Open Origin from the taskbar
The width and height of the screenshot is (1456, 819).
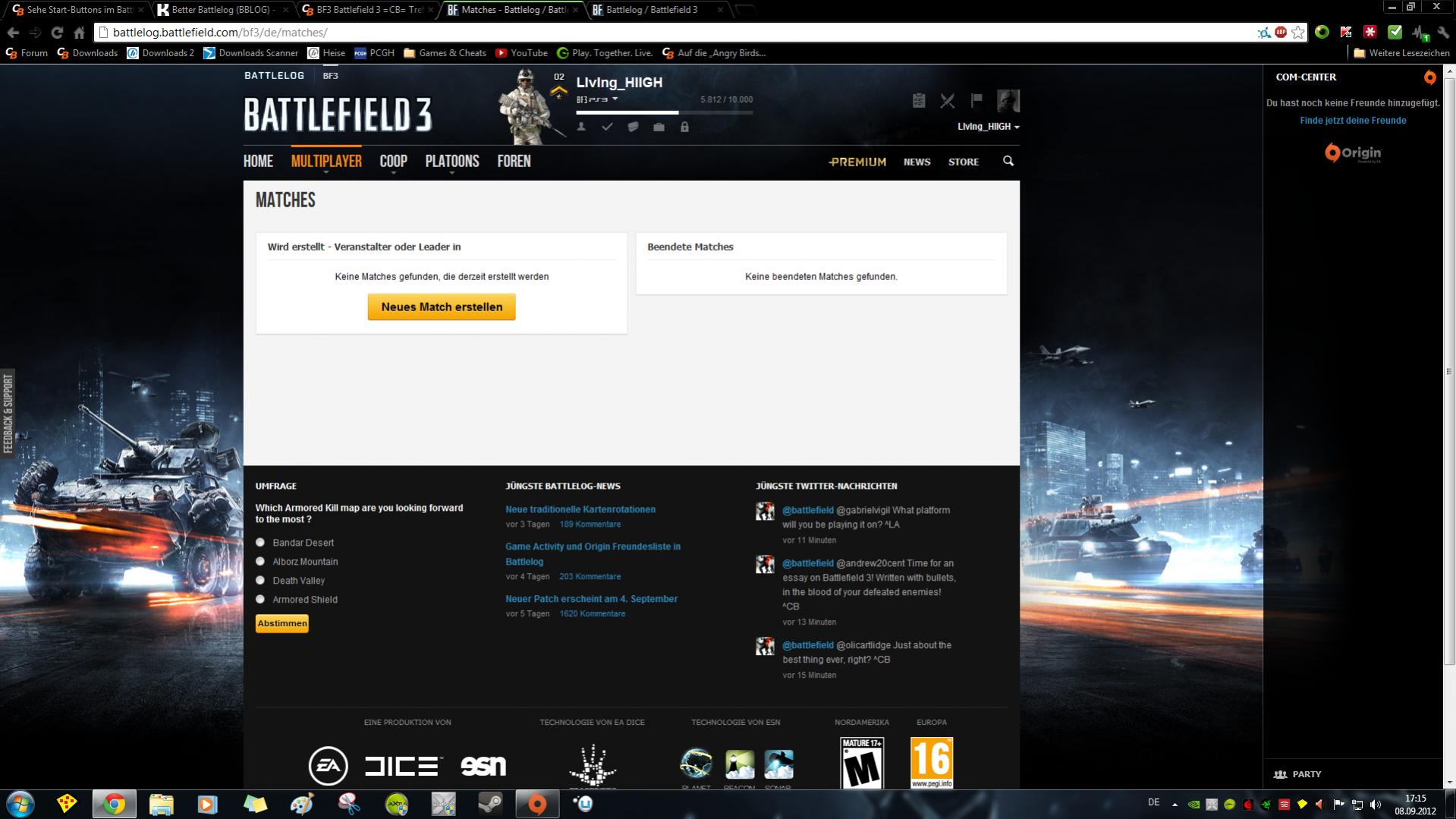(x=537, y=804)
